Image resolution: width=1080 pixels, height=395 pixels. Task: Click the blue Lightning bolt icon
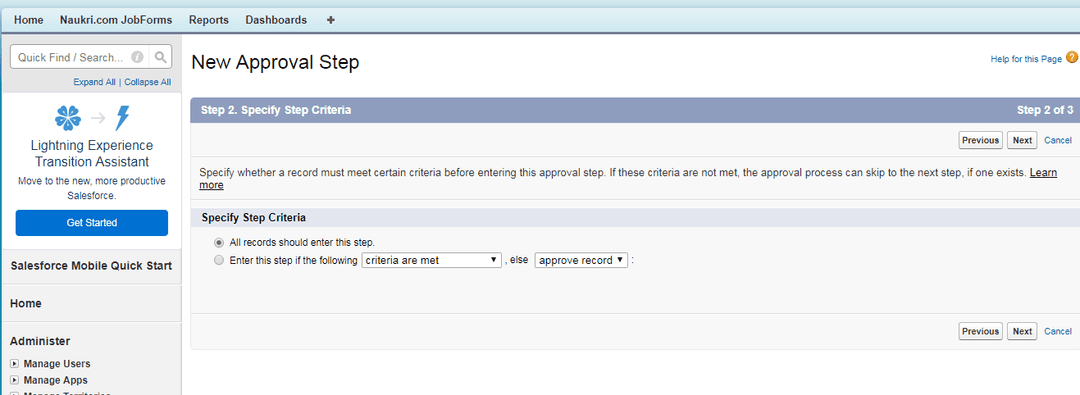(122, 118)
